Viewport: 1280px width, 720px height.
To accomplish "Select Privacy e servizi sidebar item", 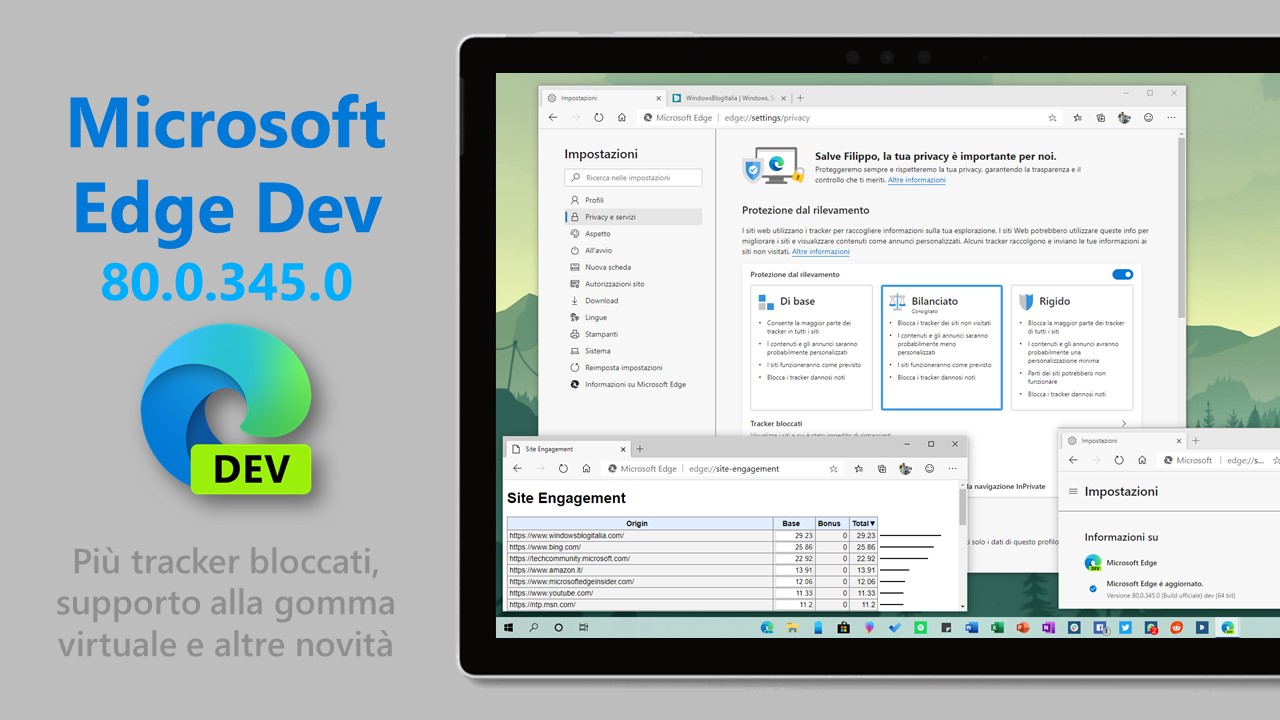I will 633,217.
